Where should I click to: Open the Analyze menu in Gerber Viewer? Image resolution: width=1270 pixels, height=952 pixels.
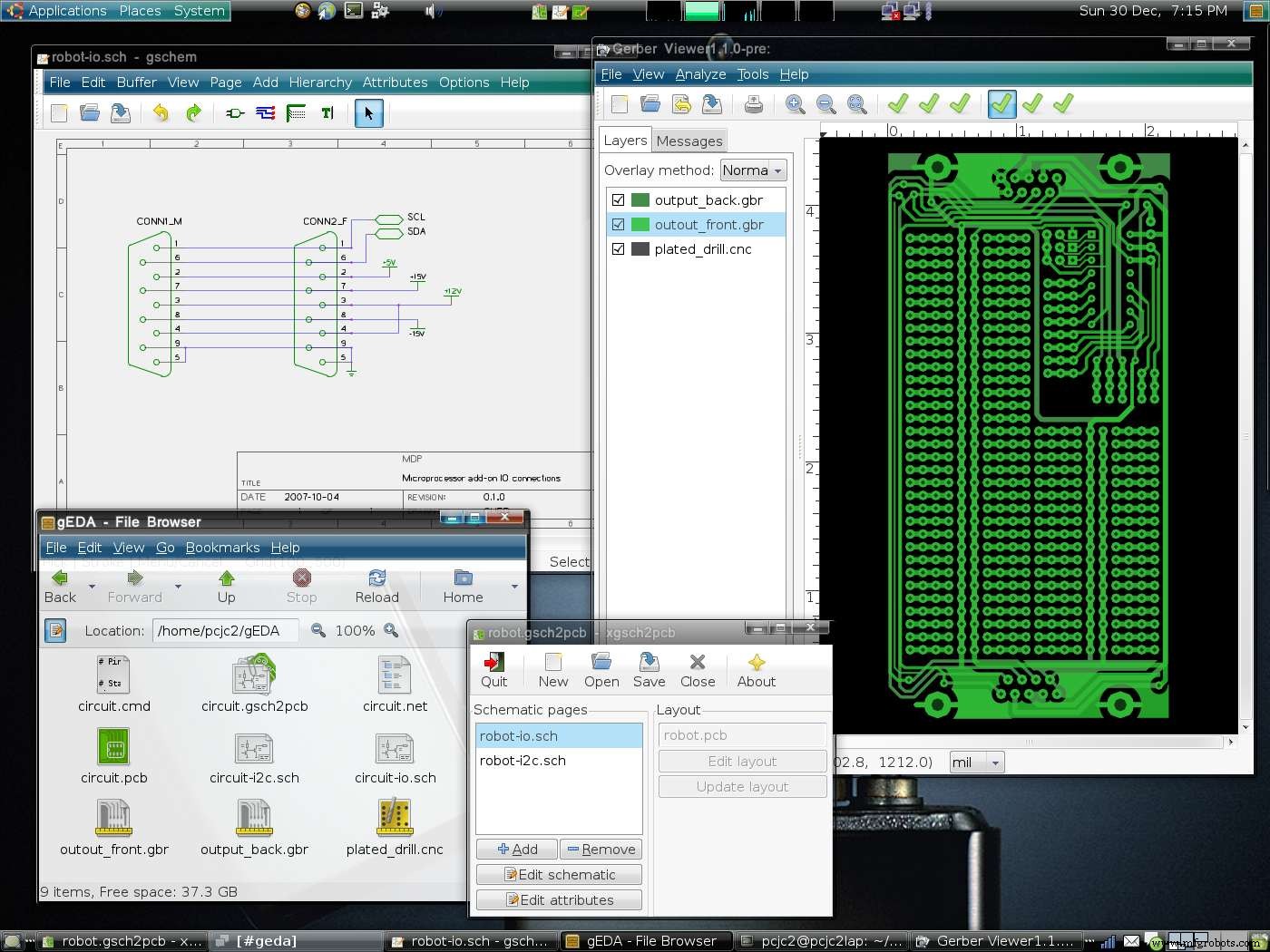[699, 74]
